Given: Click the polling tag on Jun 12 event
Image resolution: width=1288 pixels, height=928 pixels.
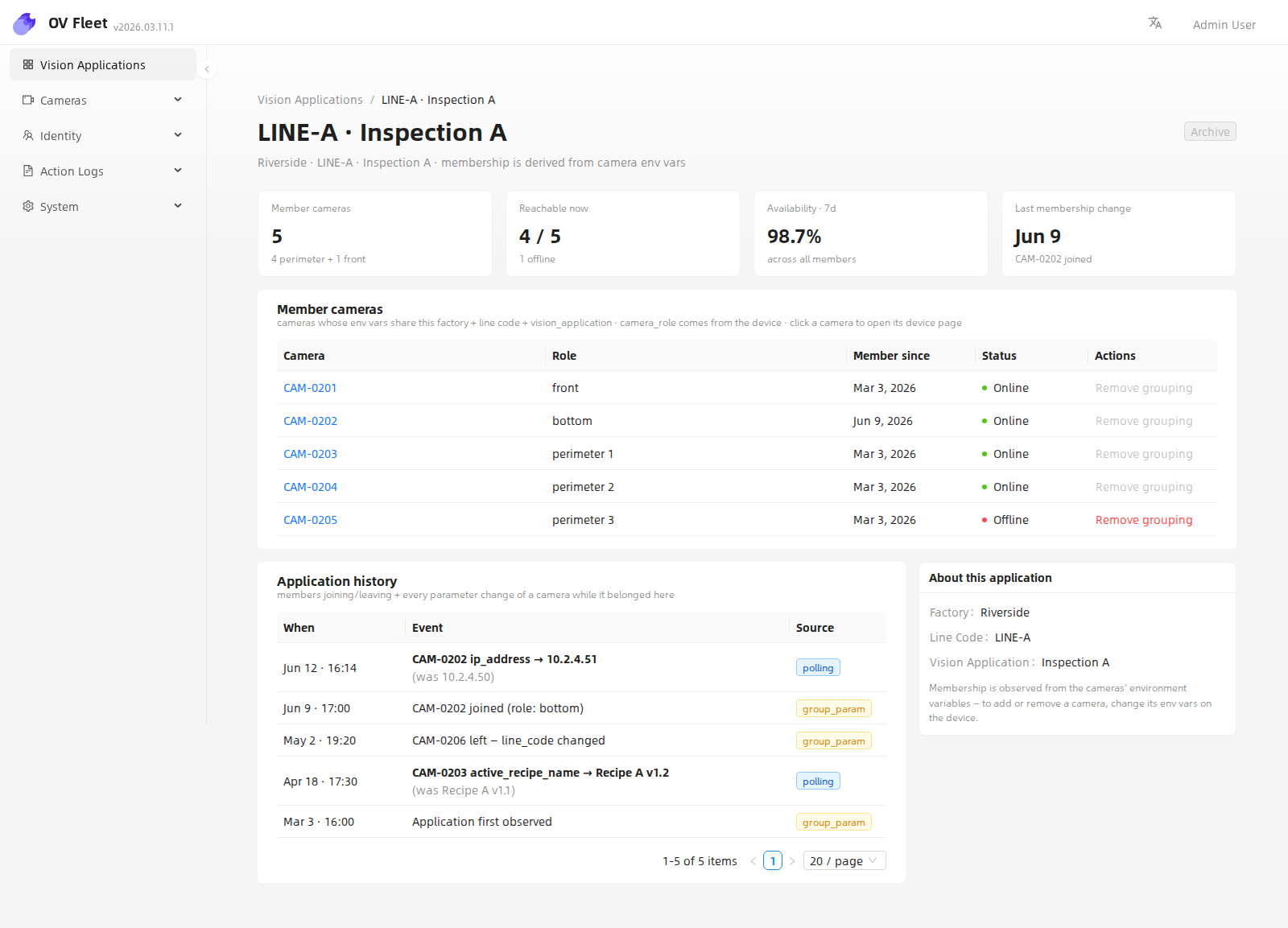Looking at the screenshot, I should click(x=818, y=667).
